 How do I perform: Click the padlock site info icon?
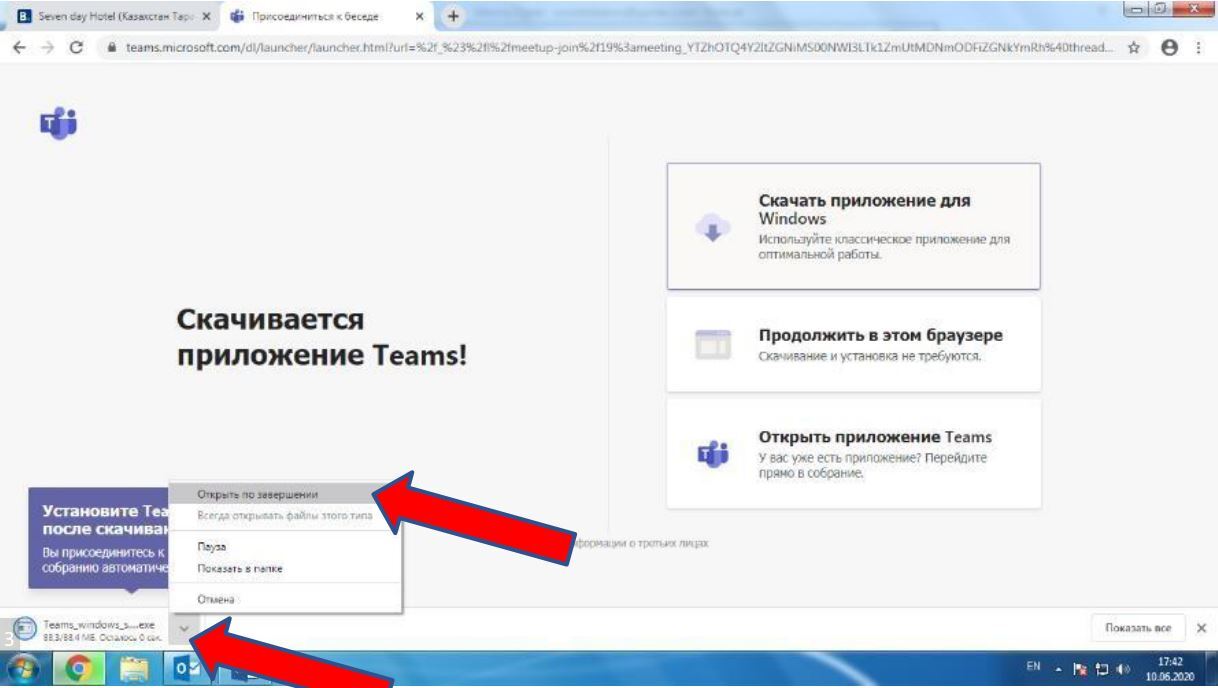tap(112, 47)
